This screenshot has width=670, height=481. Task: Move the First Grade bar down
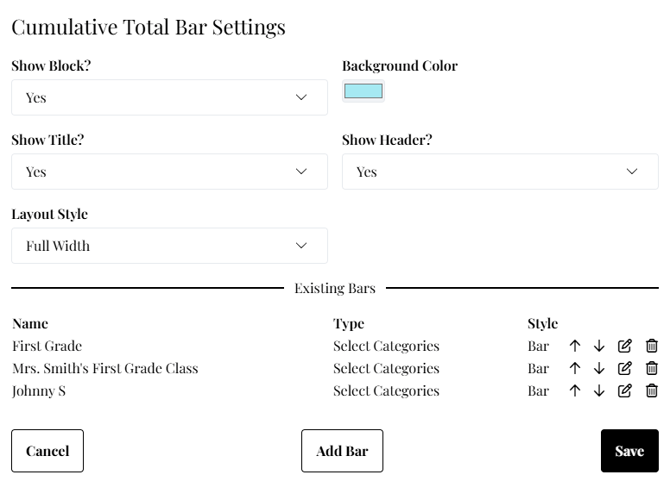(599, 346)
